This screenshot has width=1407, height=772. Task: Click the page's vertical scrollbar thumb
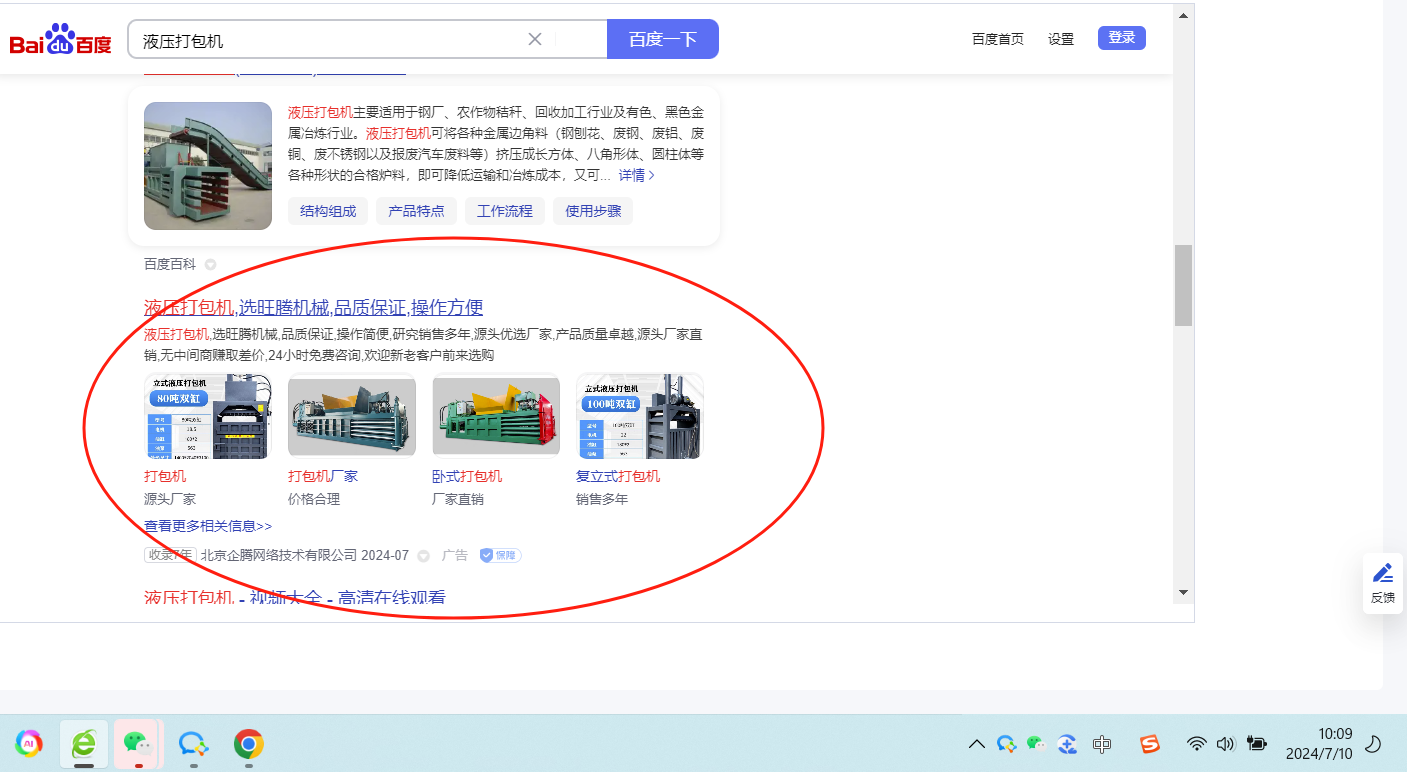(1183, 285)
